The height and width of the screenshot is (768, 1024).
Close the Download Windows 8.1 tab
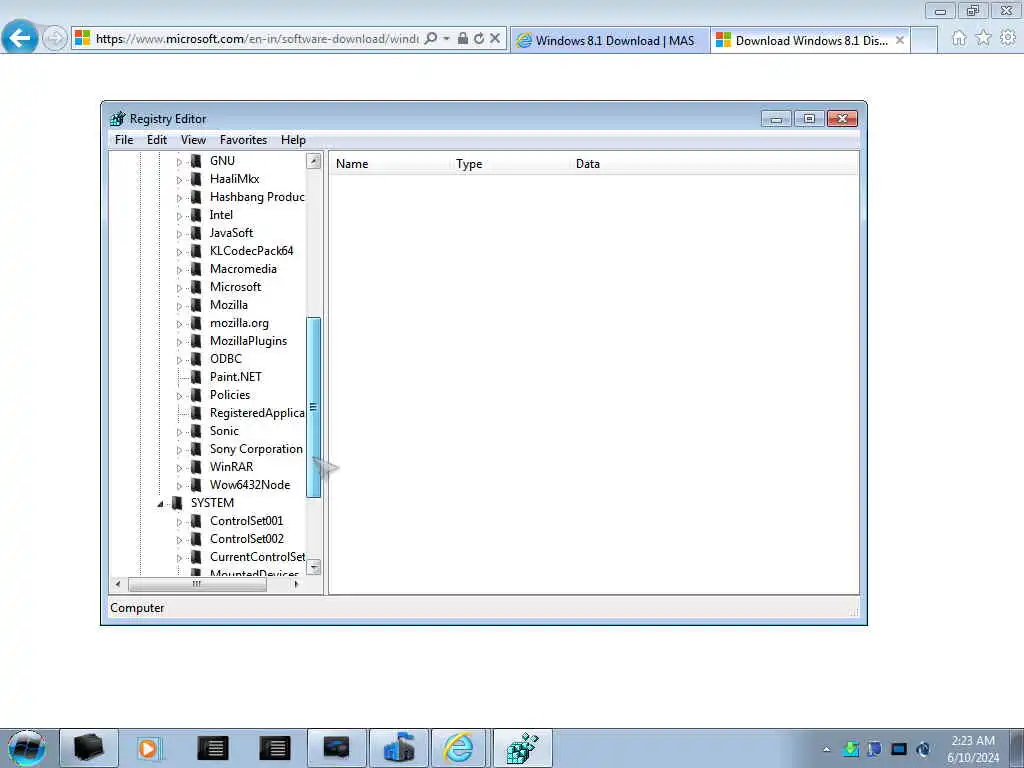pyautogui.click(x=899, y=40)
